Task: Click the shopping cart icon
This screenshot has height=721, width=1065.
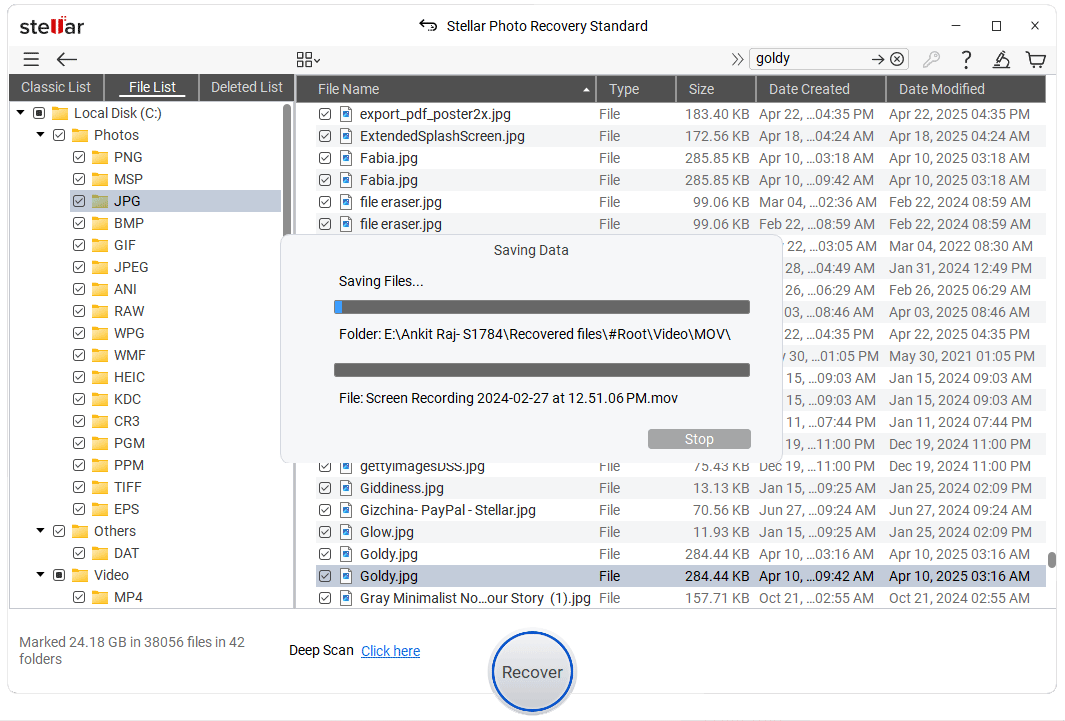Action: [1036, 59]
